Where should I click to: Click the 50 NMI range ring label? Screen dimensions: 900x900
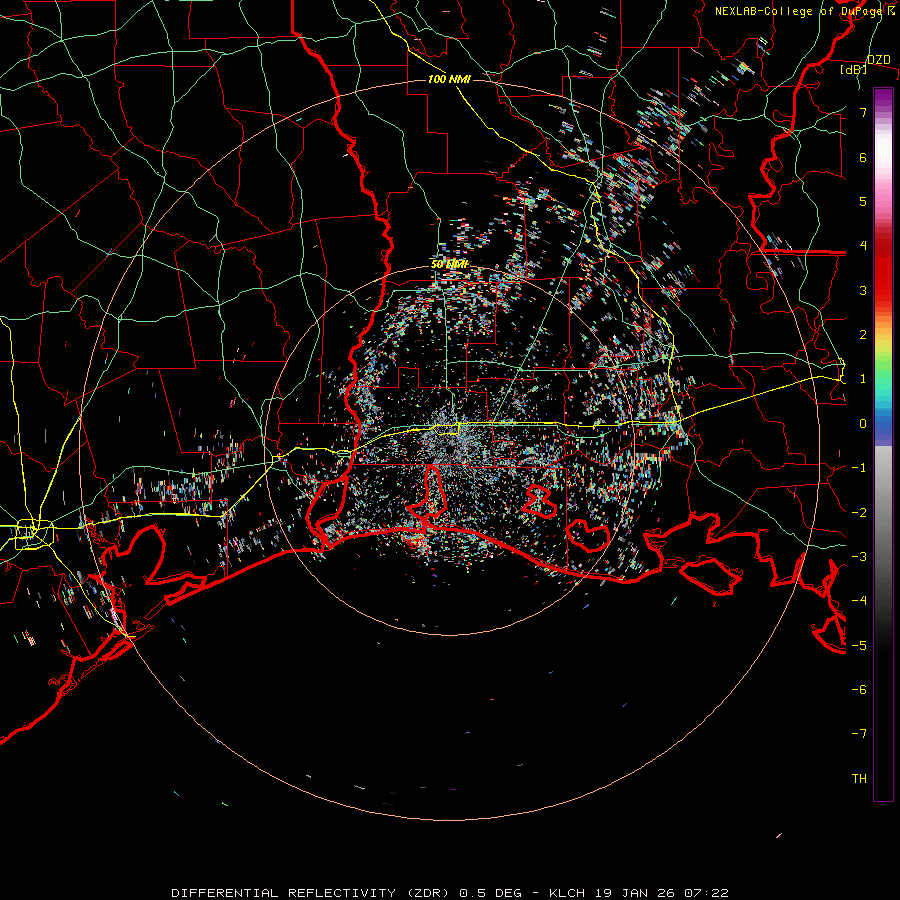pos(449,264)
